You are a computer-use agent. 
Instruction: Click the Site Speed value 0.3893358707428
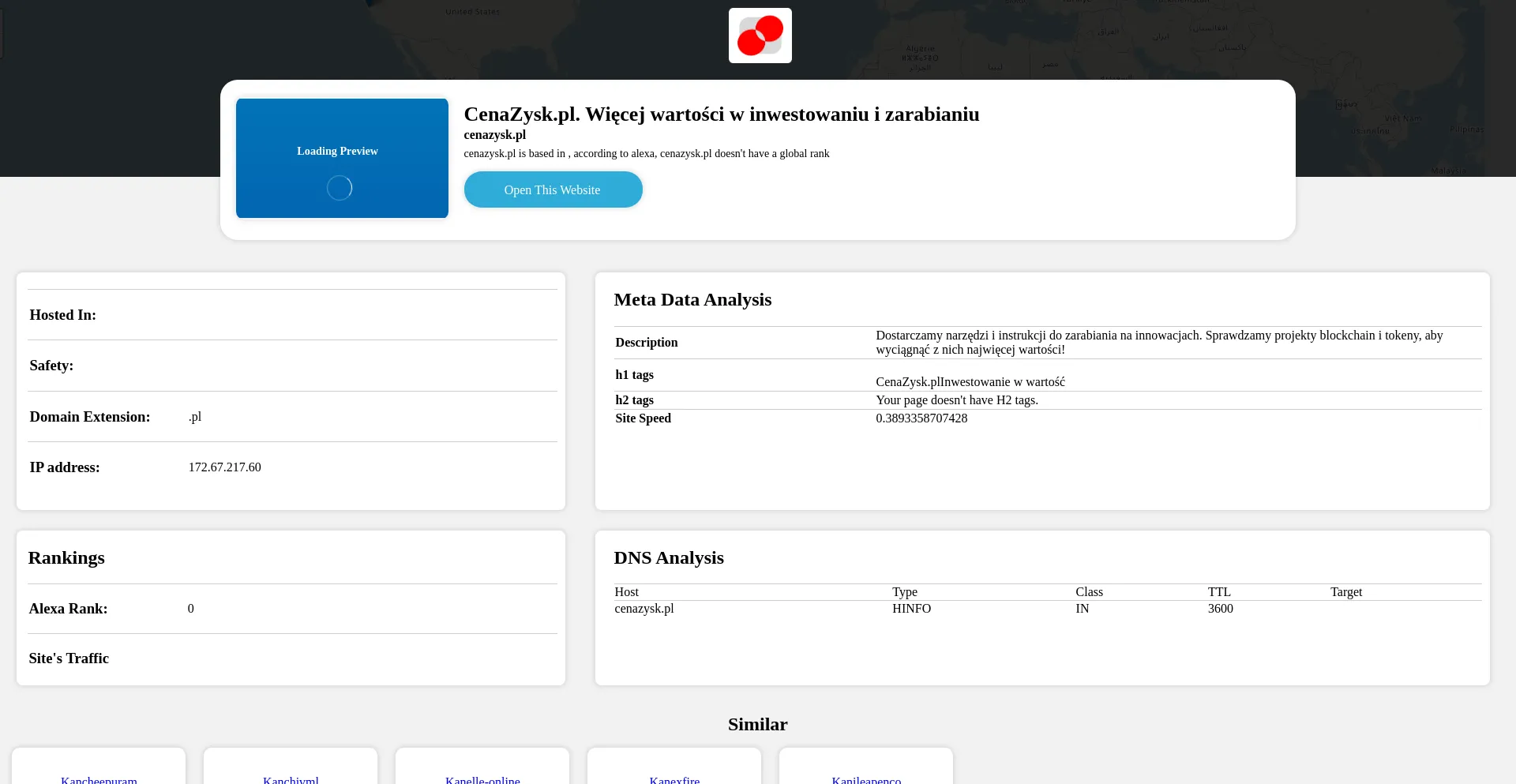point(921,418)
